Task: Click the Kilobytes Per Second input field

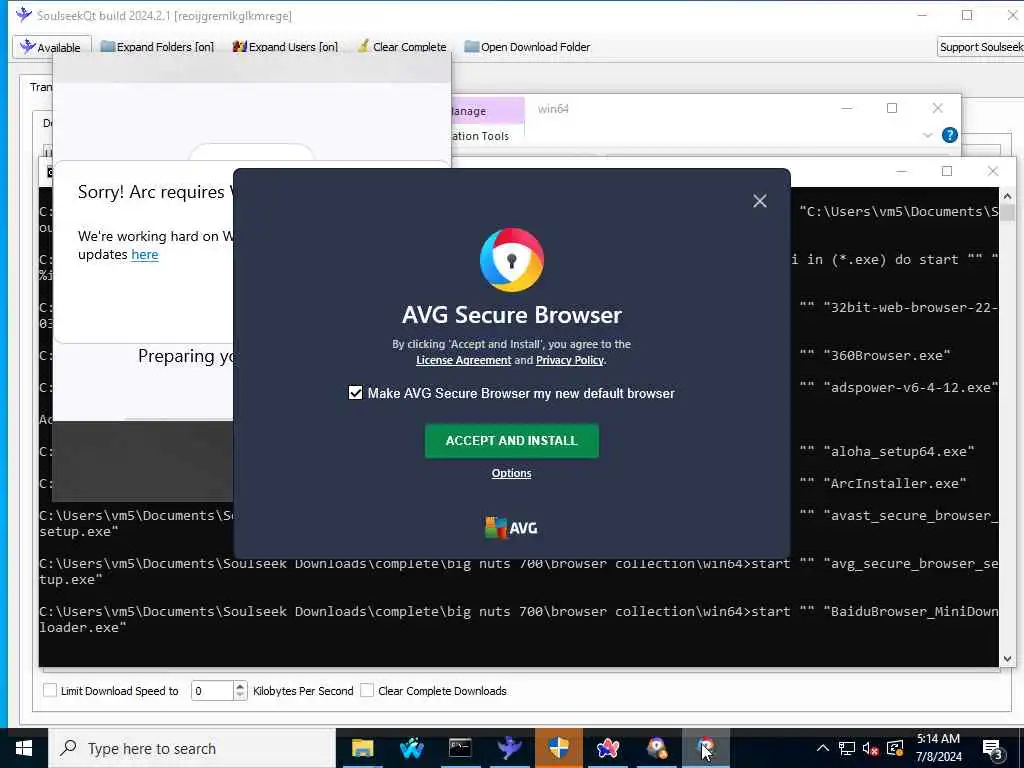Action: coord(212,690)
